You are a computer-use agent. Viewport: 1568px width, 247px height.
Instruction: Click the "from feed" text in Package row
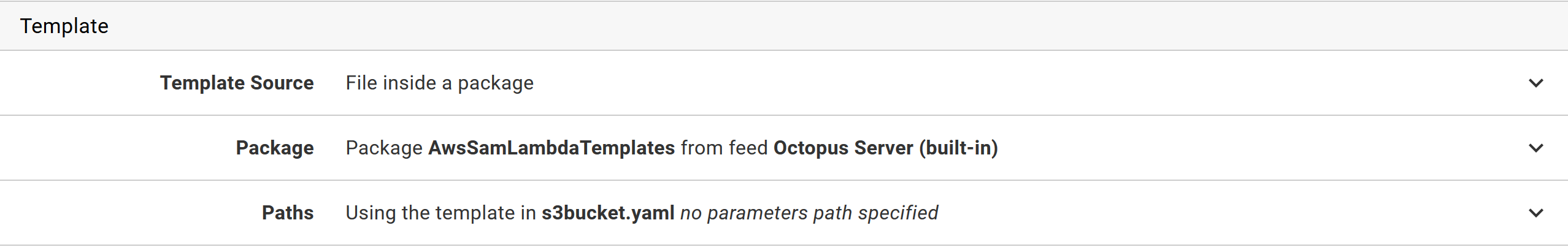(x=724, y=148)
